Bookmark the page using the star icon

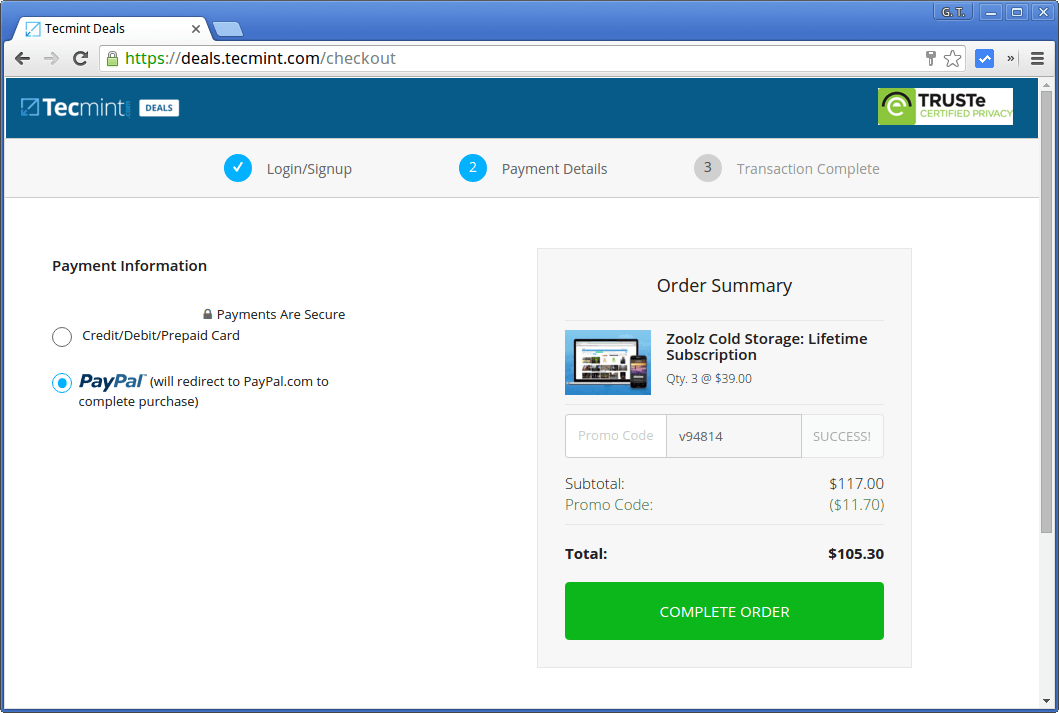[952, 58]
